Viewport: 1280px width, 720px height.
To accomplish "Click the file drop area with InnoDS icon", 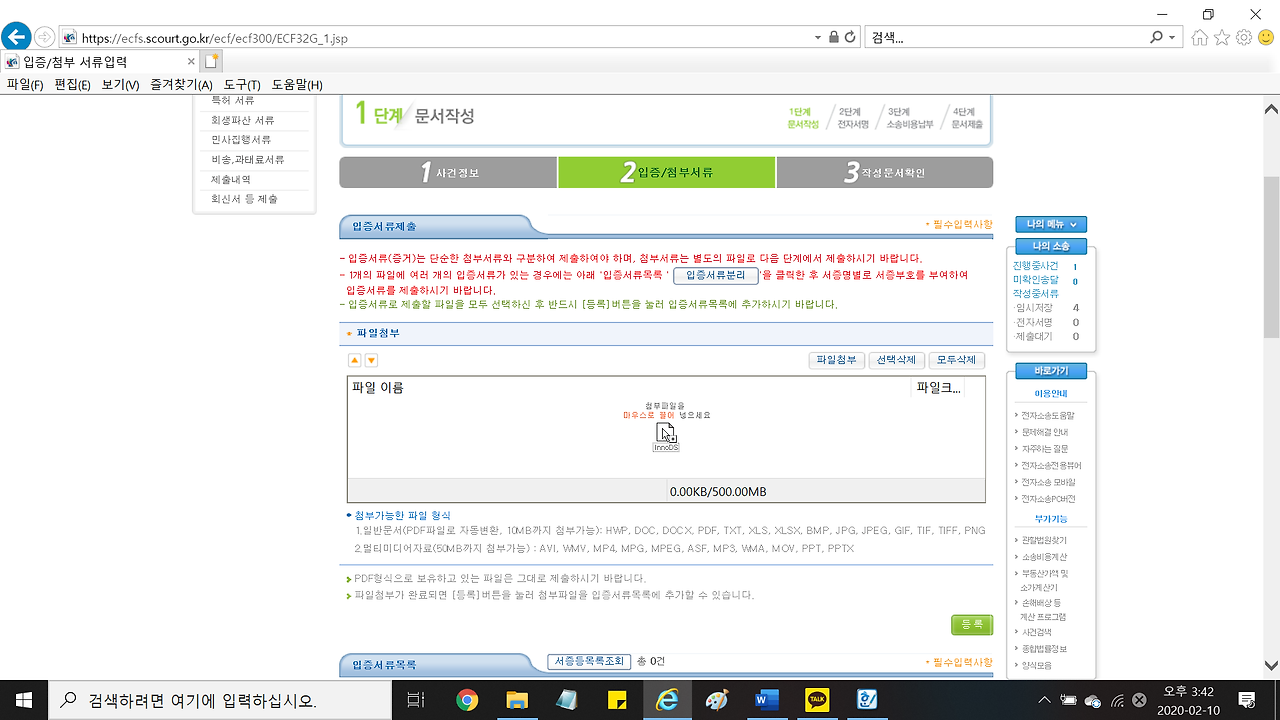I will pos(666,437).
